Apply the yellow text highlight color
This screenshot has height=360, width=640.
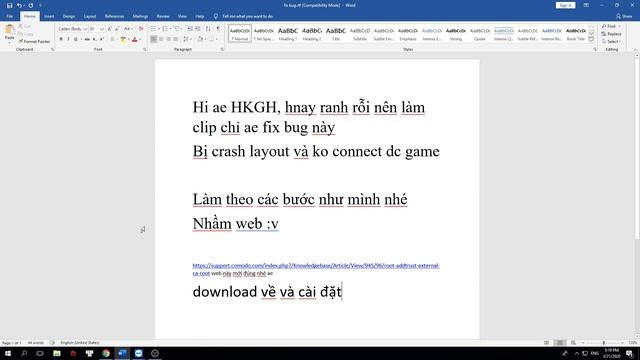point(123,39)
